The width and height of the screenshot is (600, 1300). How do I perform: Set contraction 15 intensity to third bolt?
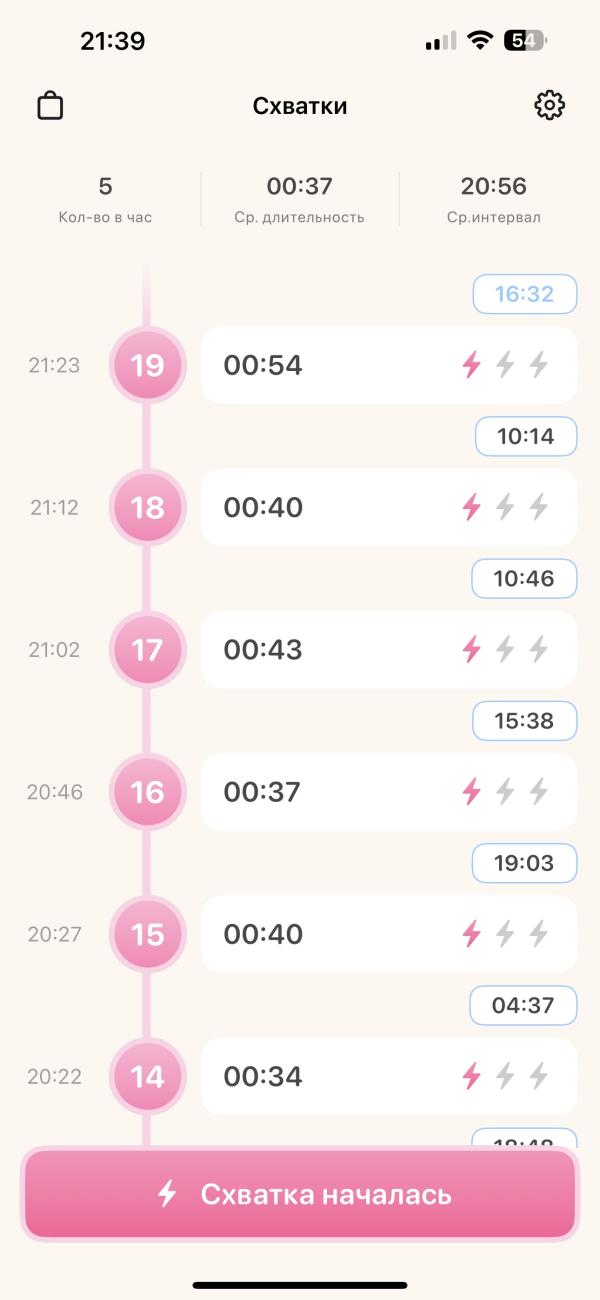pos(539,934)
